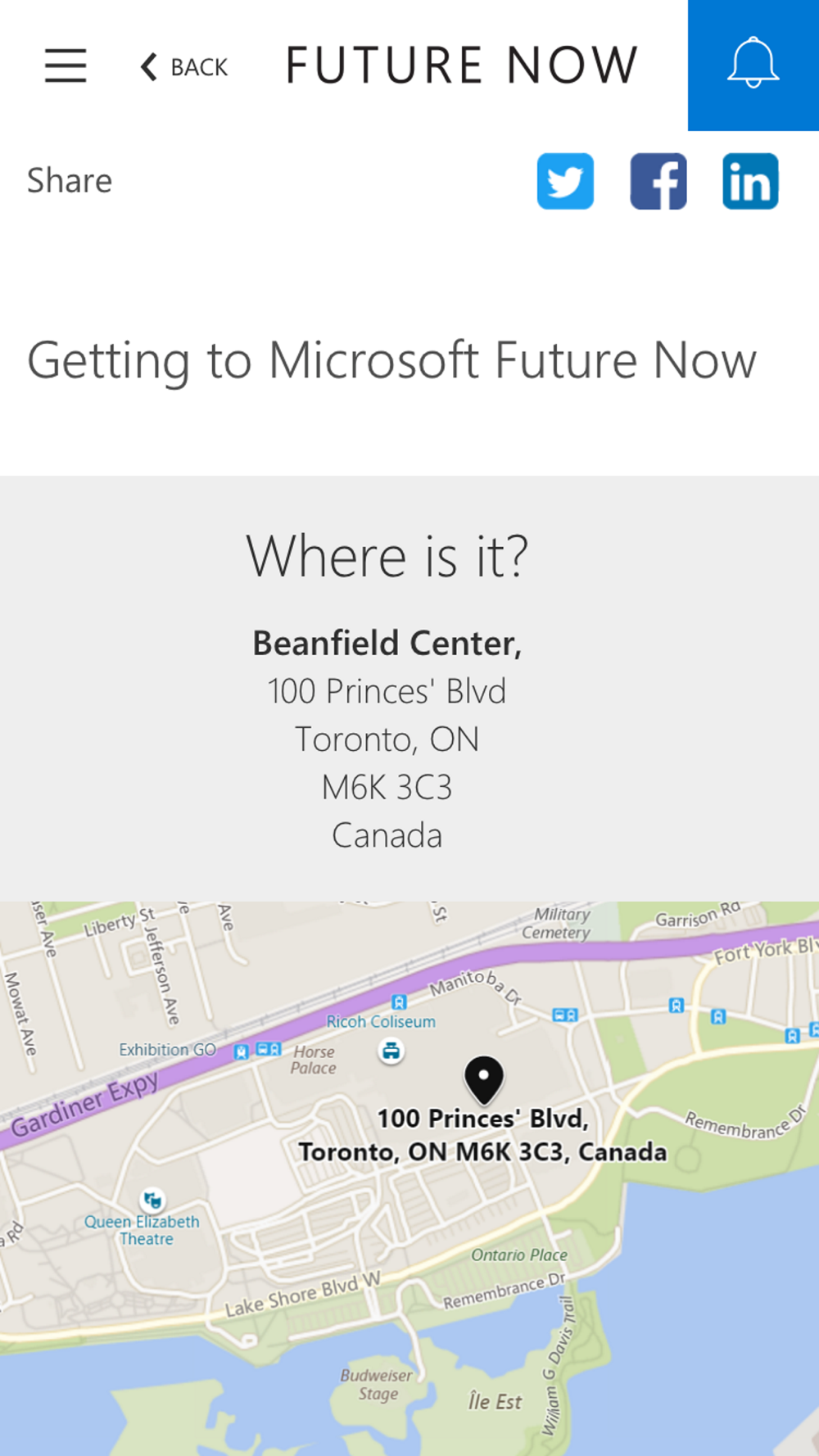Click the Beanfield Center venue name
Screen dimensions: 819x1456
387,643
